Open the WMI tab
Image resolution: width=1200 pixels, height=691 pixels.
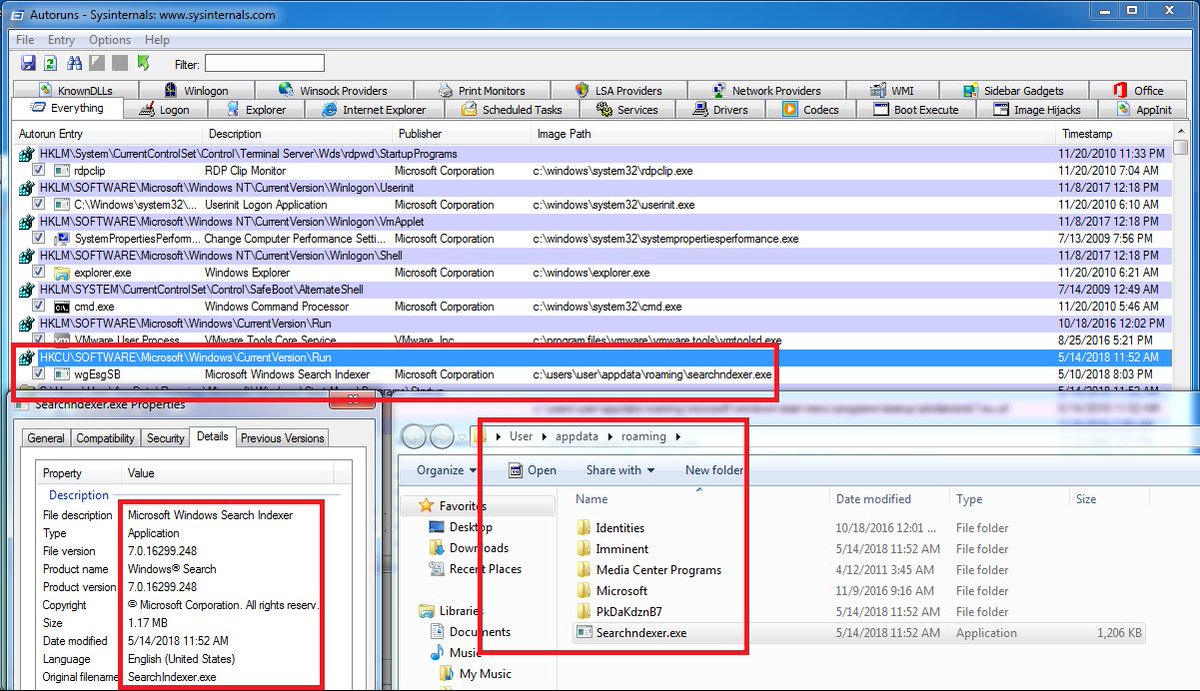(891, 90)
